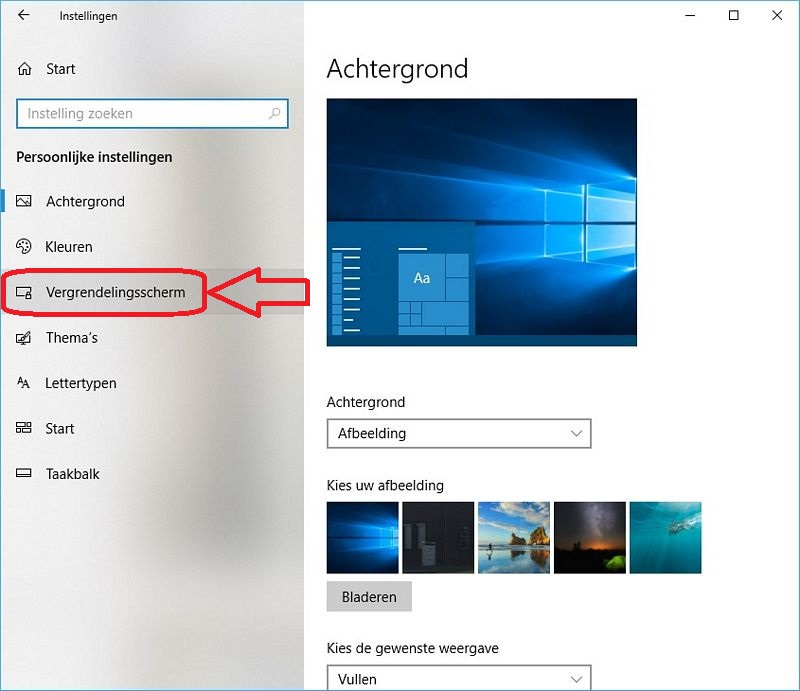Open the Start personalization page
800x691 pixels.
pos(152,428)
